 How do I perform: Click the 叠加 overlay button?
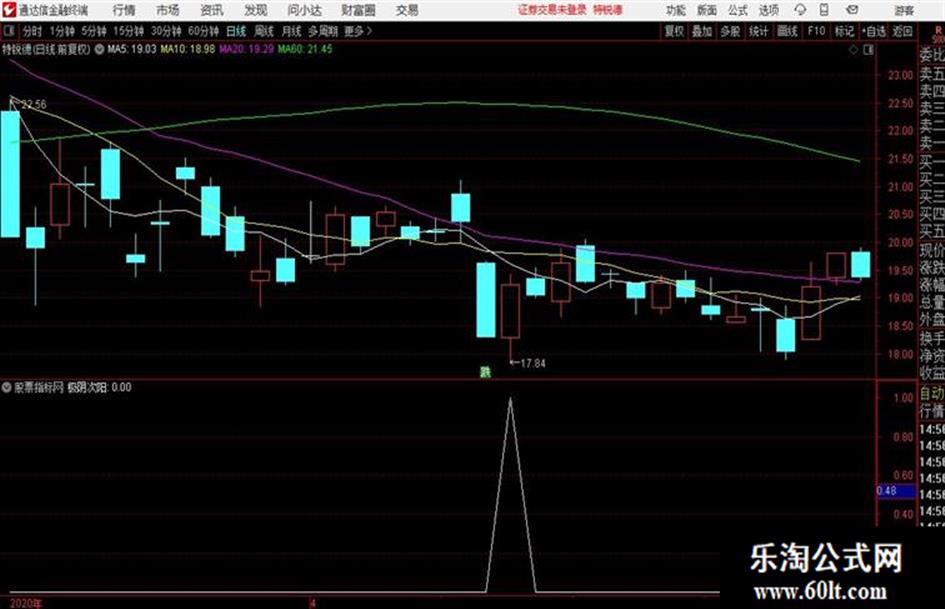point(702,31)
